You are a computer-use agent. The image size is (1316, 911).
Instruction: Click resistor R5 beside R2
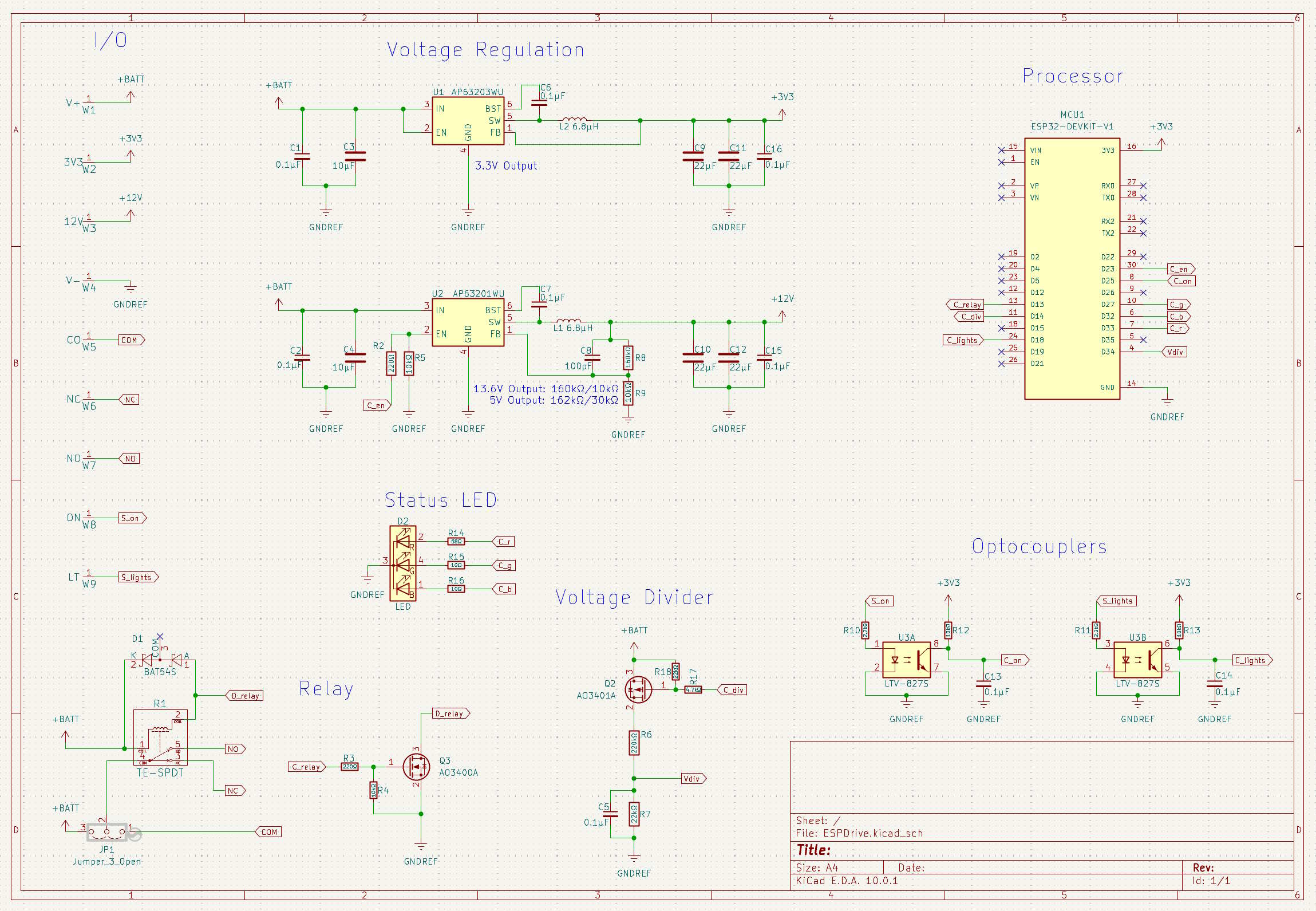409,364
